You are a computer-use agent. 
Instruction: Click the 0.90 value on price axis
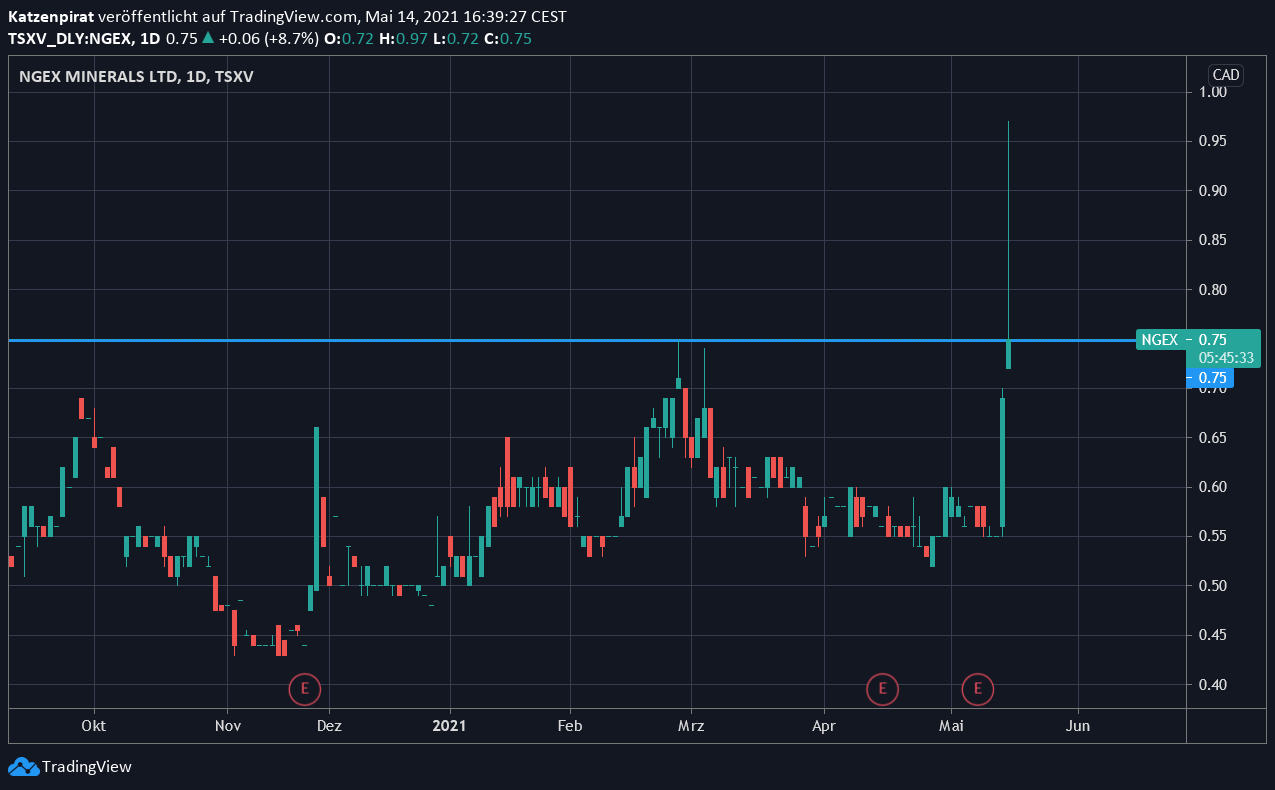click(1213, 191)
